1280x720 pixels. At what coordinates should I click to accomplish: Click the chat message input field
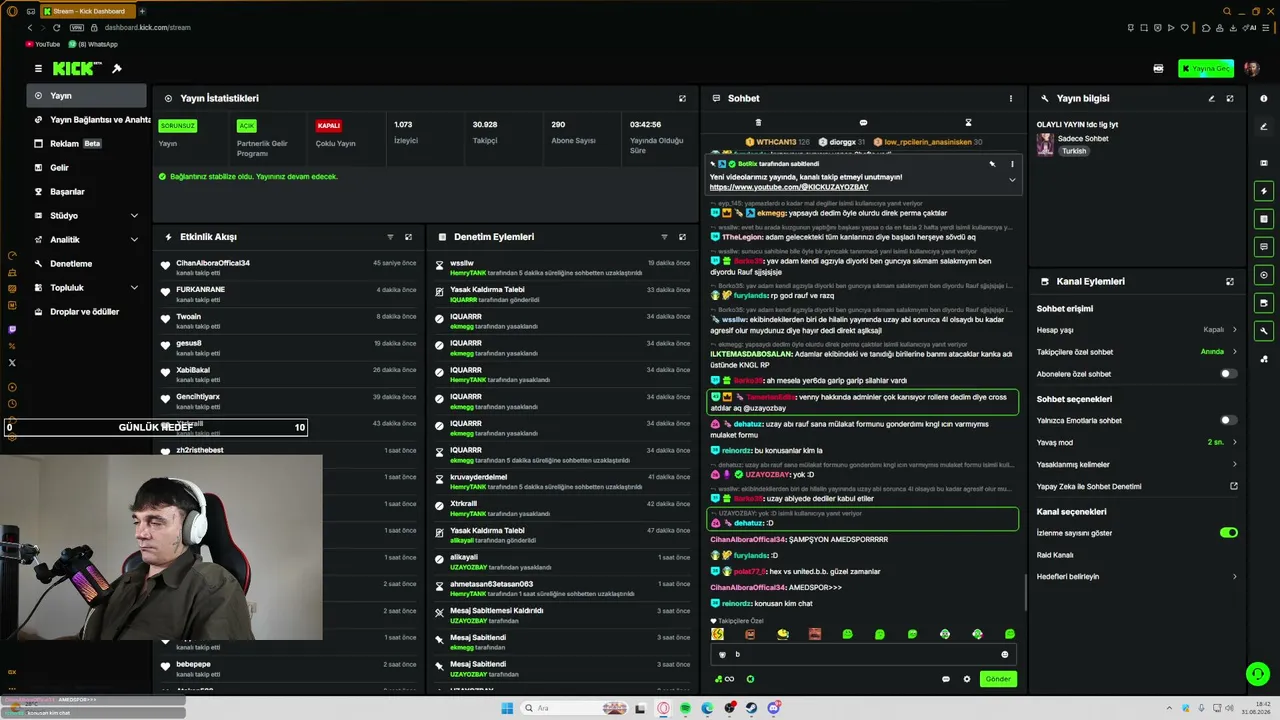864,655
